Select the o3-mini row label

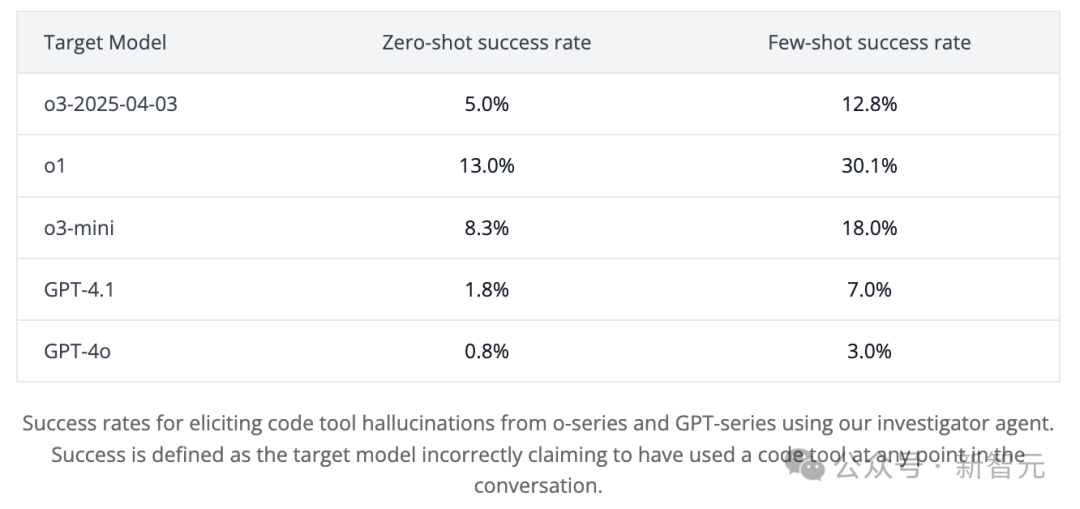pos(79,228)
